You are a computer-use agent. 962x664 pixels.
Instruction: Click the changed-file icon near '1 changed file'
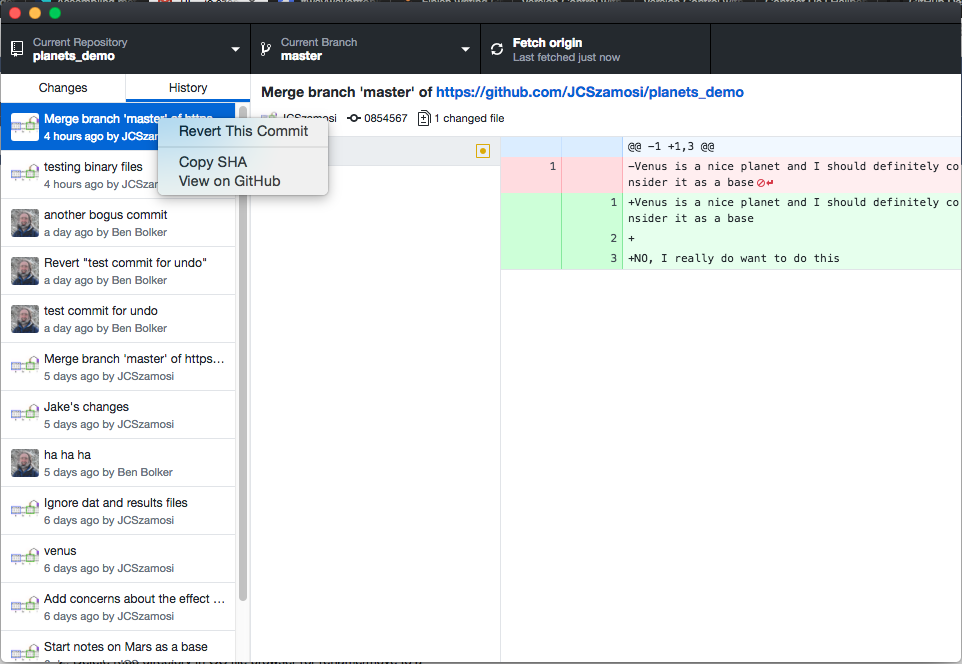(422, 118)
